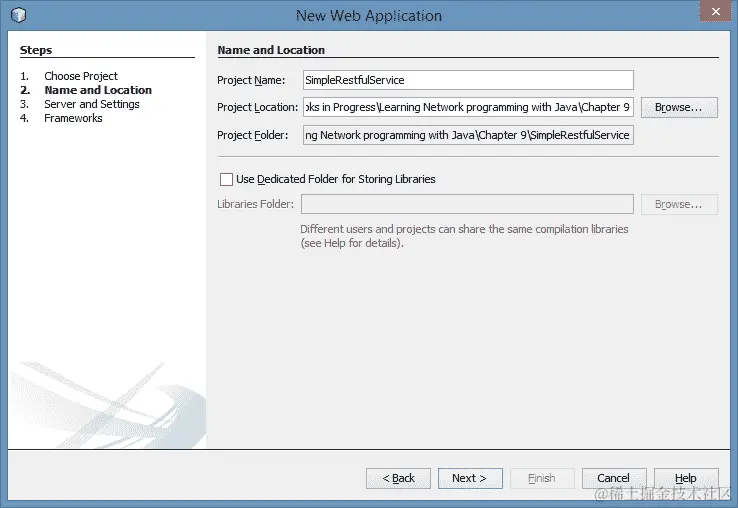The width and height of the screenshot is (738, 508).
Task: Click the Project Name label
Action: pos(251,81)
